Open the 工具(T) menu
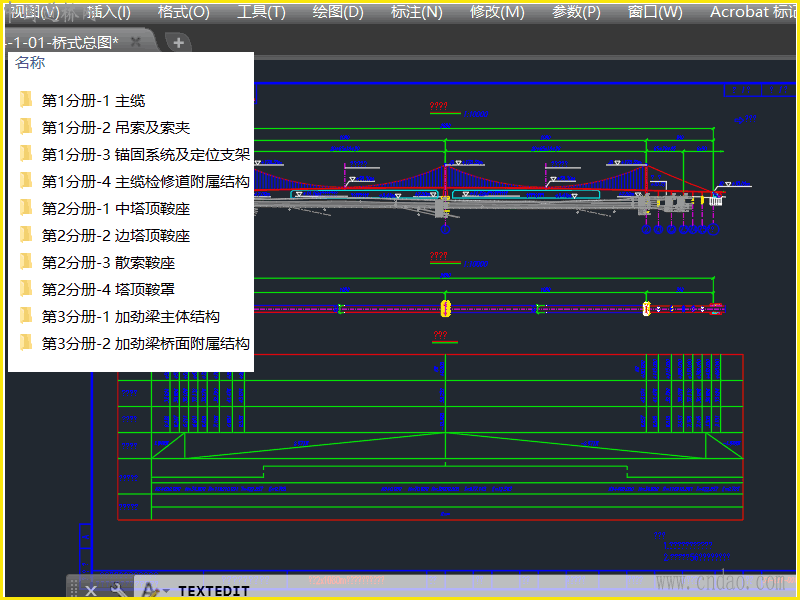Screen dimensions: 800x600 261,12
